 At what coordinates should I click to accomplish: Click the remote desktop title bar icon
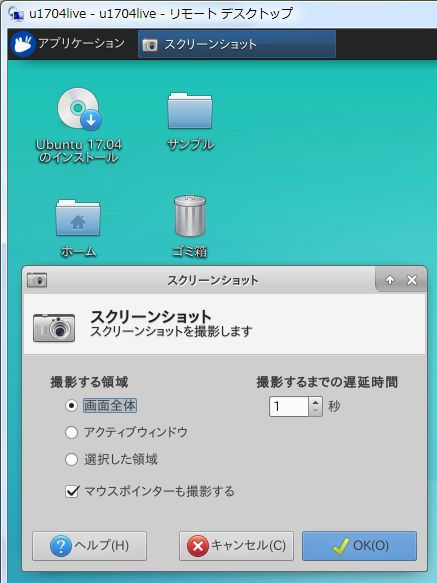[16, 15]
